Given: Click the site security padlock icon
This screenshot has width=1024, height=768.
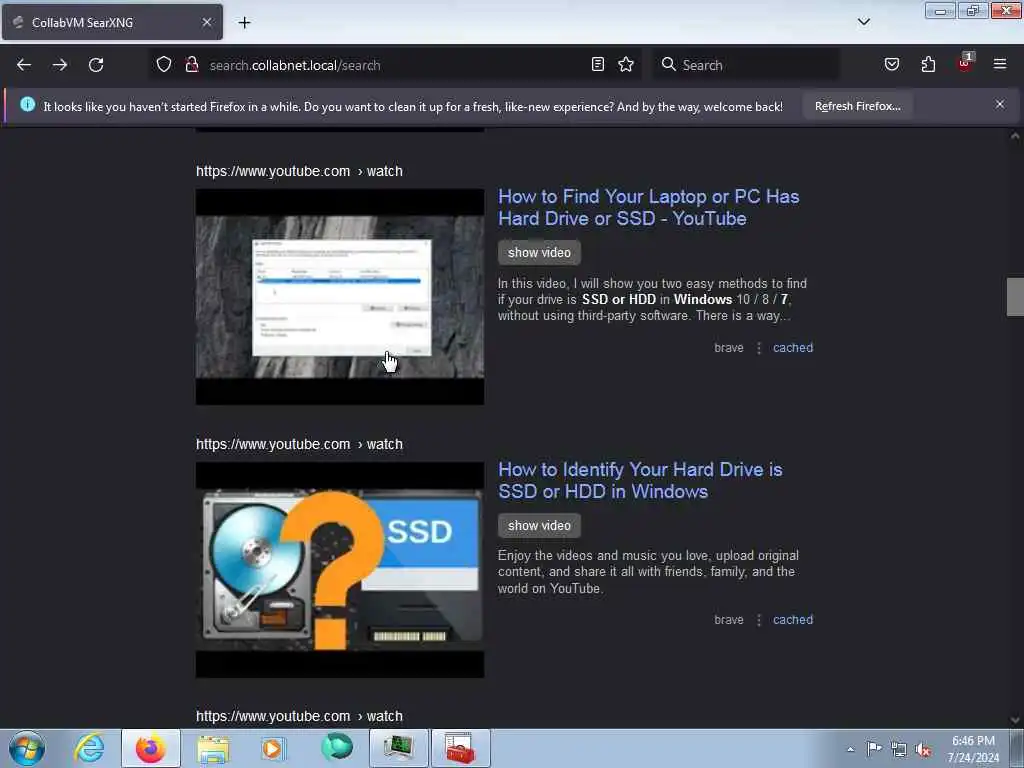Looking at the screenshot, I should point(192,65).
